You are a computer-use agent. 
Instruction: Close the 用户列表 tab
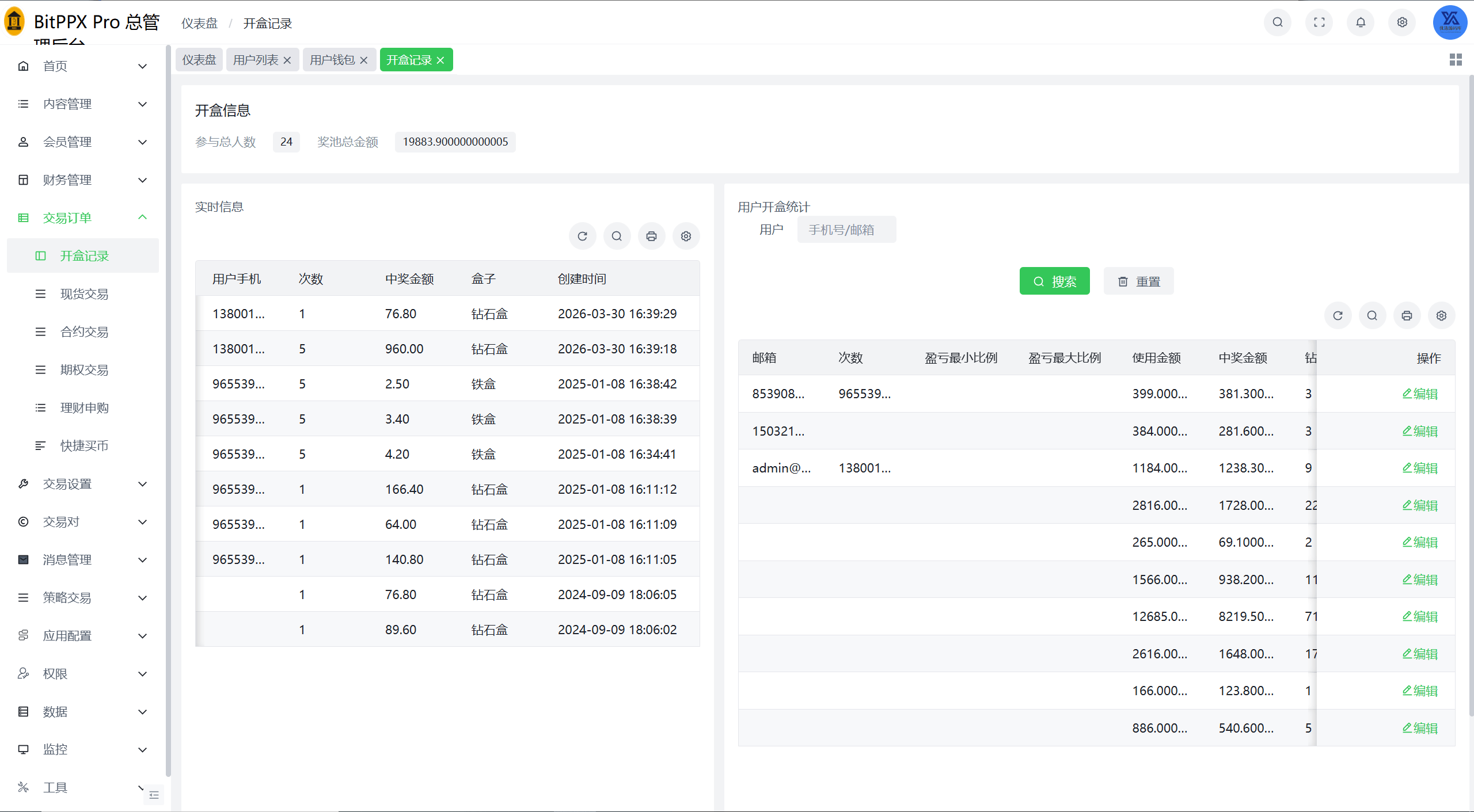click(287, 60)
